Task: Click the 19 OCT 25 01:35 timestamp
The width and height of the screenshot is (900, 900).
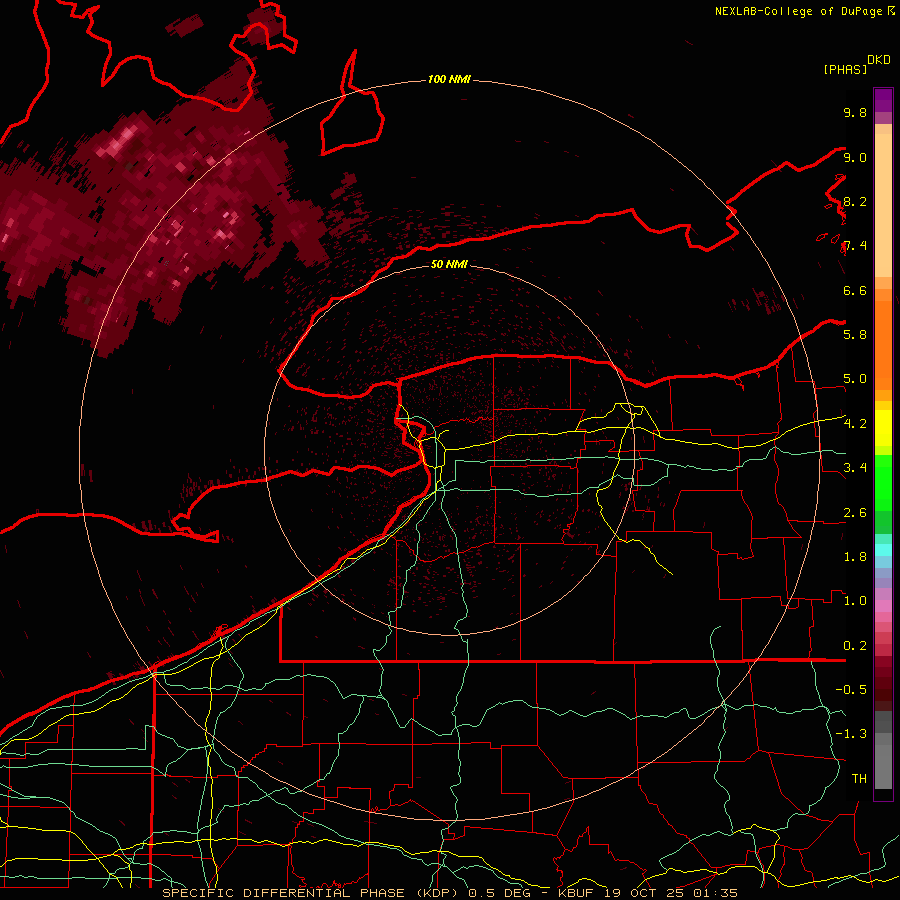Action: click(670, 893)
